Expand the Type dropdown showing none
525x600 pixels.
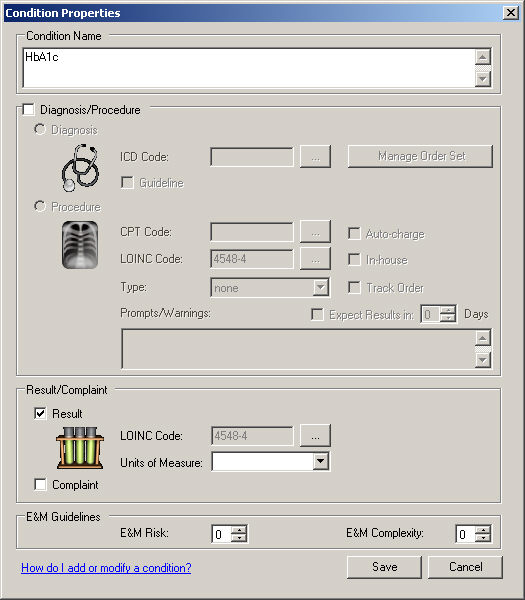click(x=321, y=287)
